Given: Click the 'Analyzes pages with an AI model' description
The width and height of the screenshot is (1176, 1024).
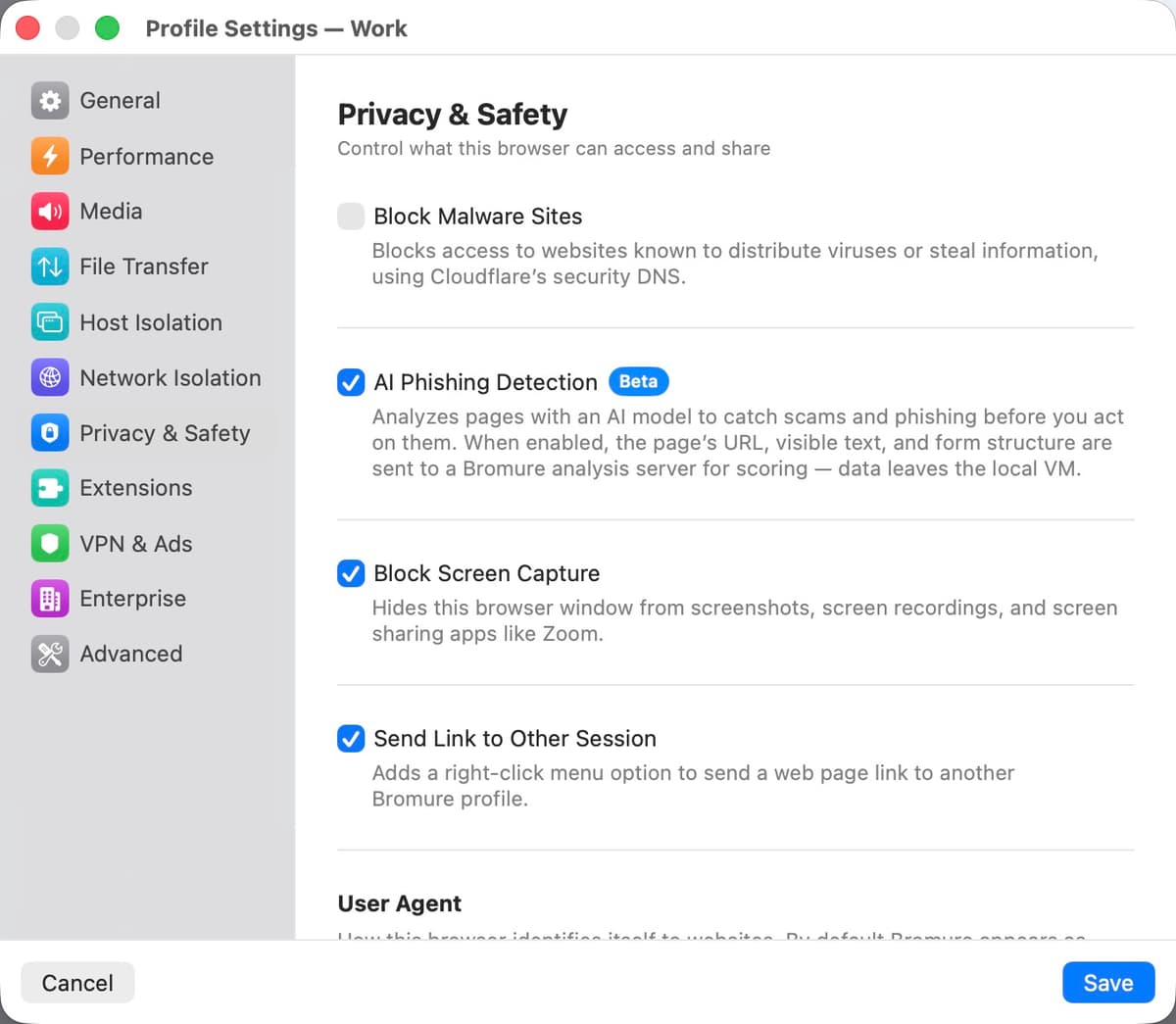Looking at the screenshot, I should tap(748, 443).
